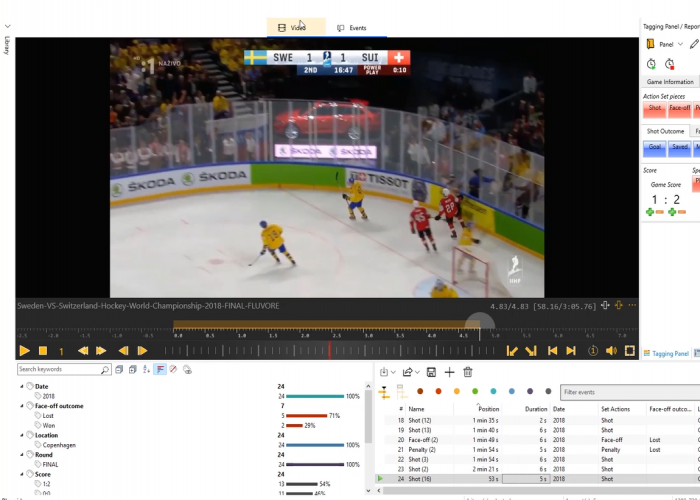Viewport: 700px width, 500px height.
Task: Stop timer with red-square stopwatch icon
Action: (670, 64)
